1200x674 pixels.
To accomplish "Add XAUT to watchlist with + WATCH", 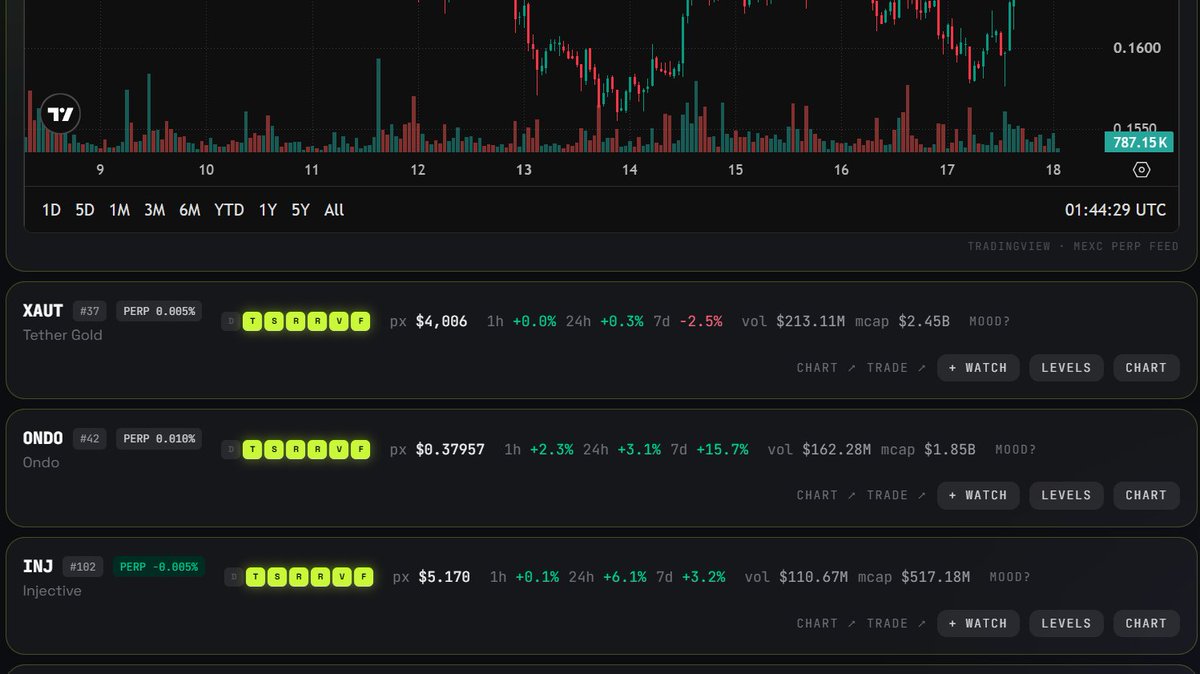I will click(978, 368).
